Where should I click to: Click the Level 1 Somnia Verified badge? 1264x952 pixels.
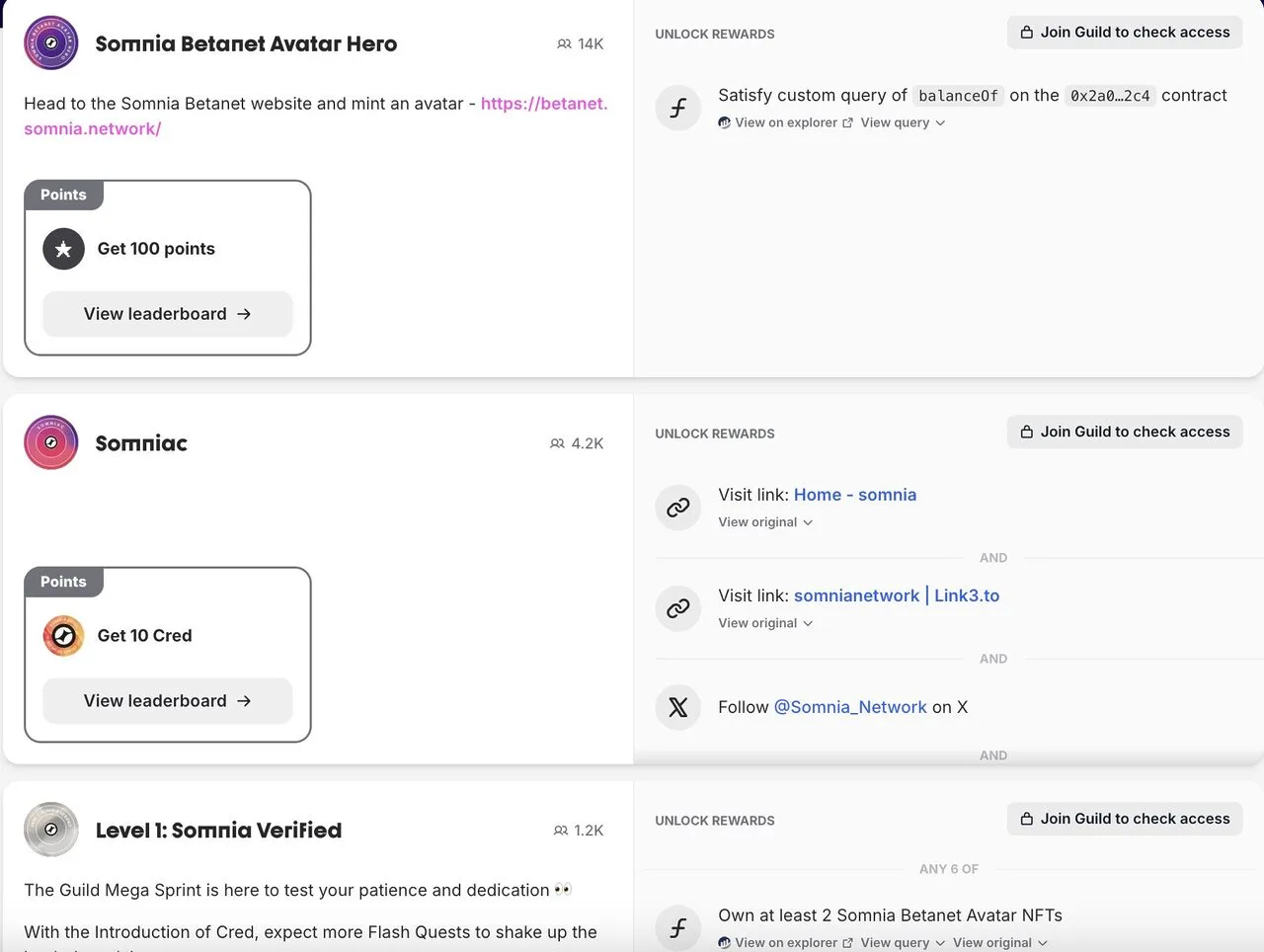pyautogui.click(x=50, y=830)
